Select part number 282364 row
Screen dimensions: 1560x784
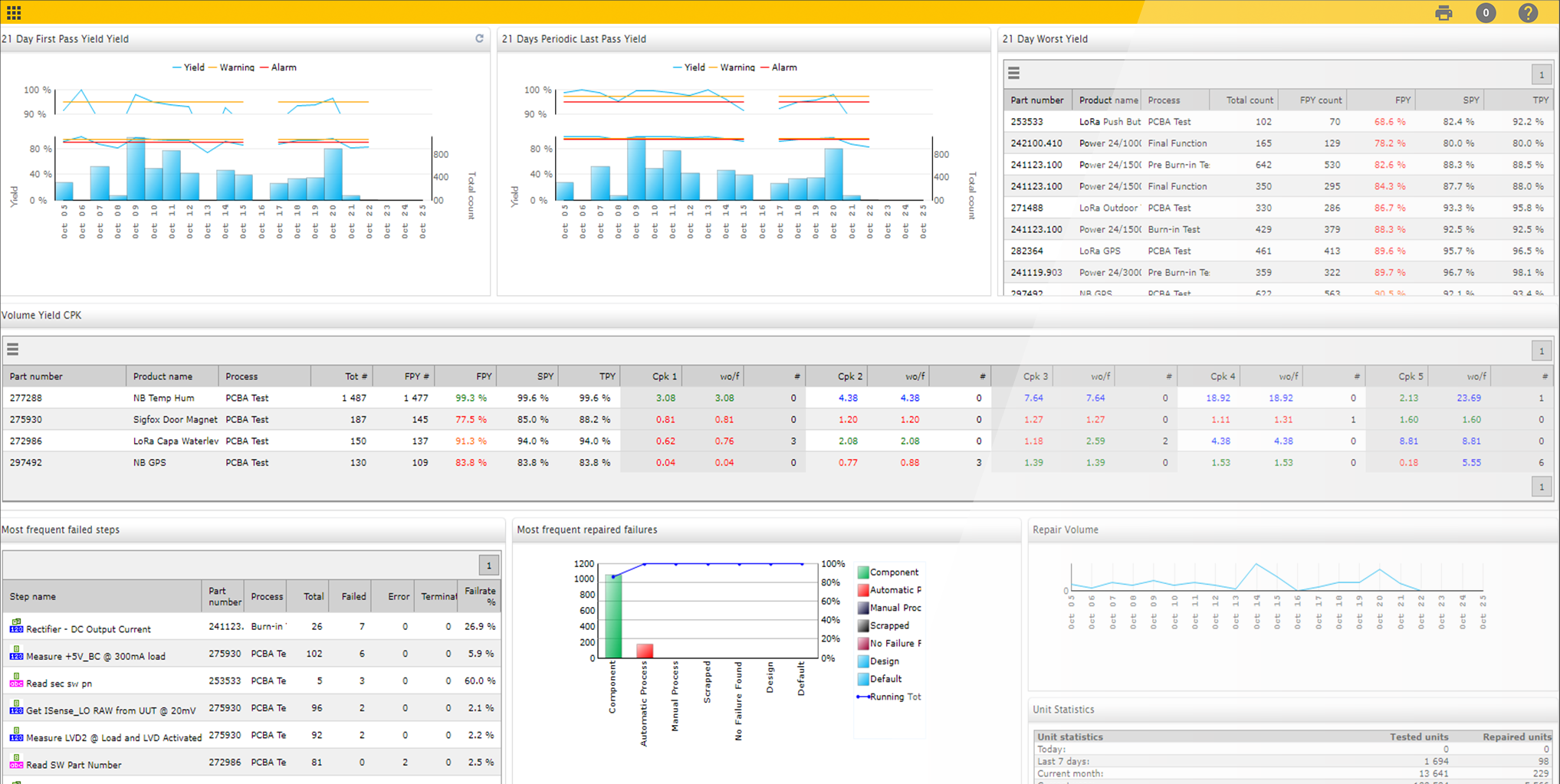click(1279, 251)
